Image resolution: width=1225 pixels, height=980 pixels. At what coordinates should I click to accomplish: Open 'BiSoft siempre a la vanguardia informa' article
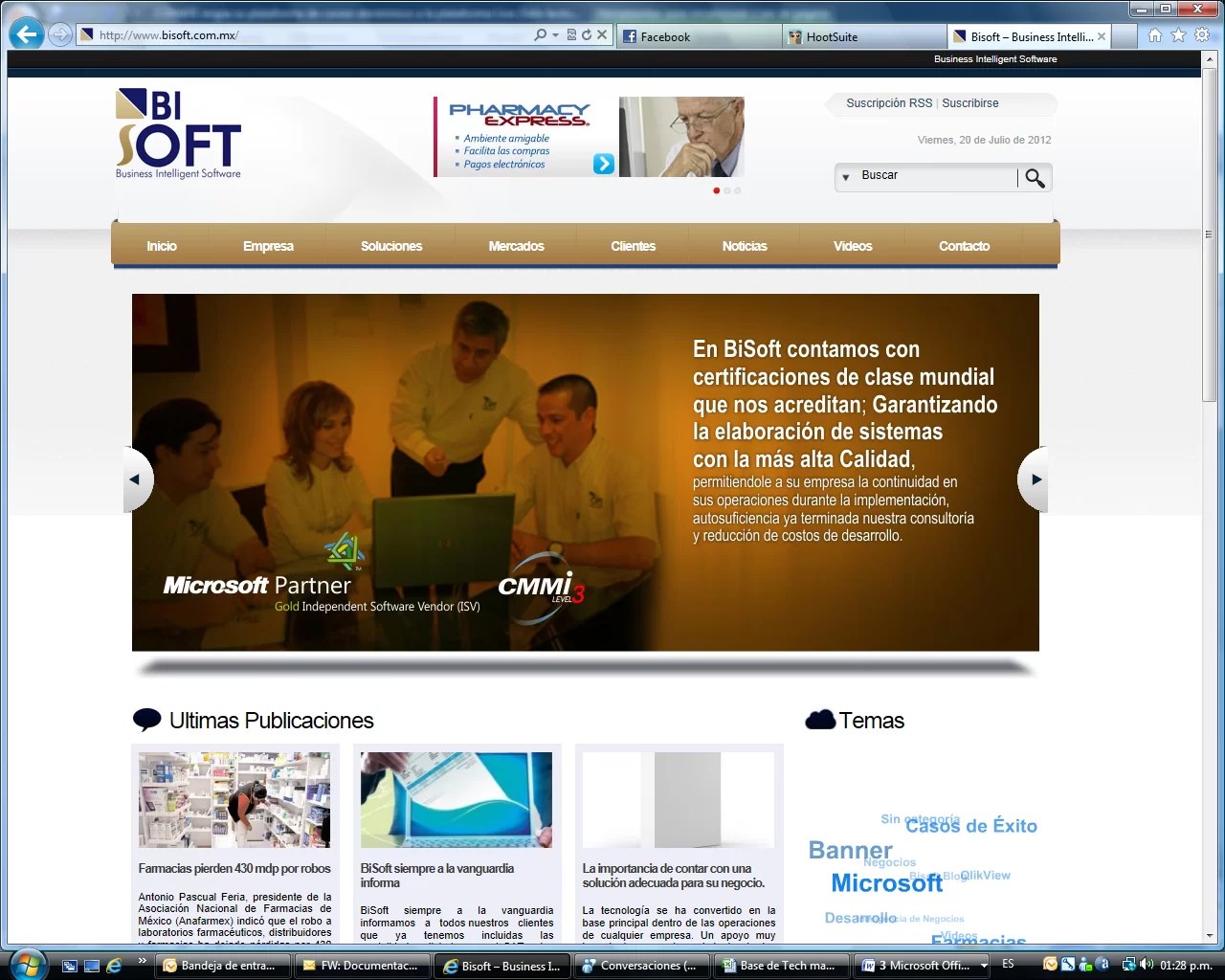[437, 876]
